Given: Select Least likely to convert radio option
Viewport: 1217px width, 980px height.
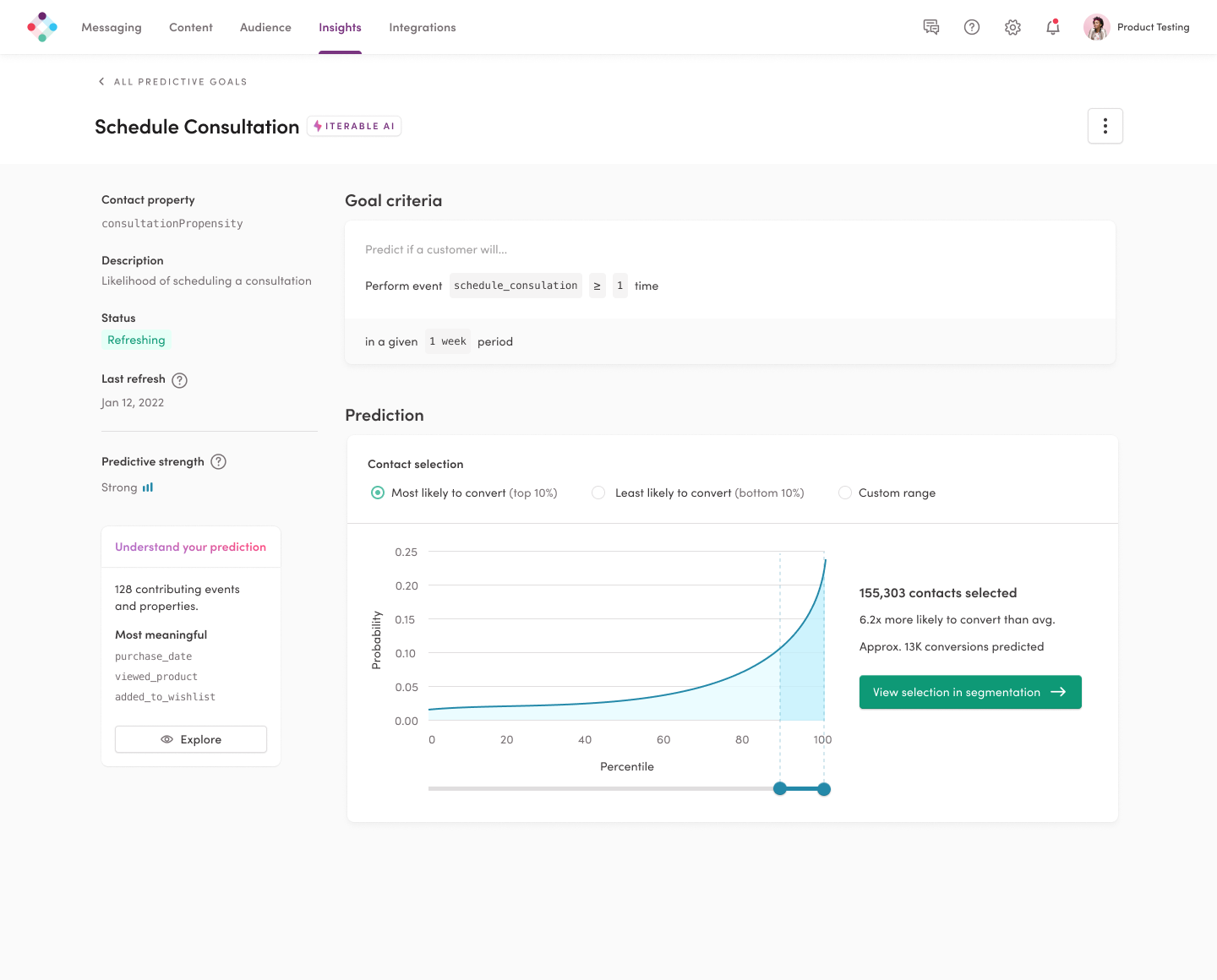Looking at the screenshot, I should tap(598, 493).
